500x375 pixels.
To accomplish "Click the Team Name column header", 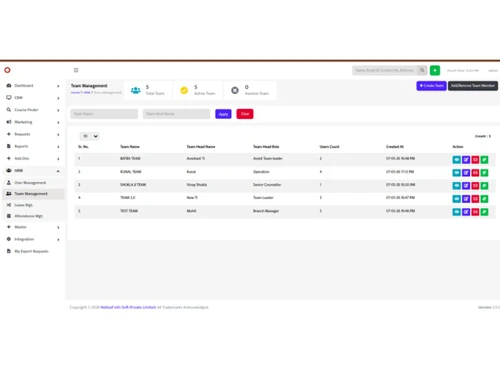I will point(130,147).
